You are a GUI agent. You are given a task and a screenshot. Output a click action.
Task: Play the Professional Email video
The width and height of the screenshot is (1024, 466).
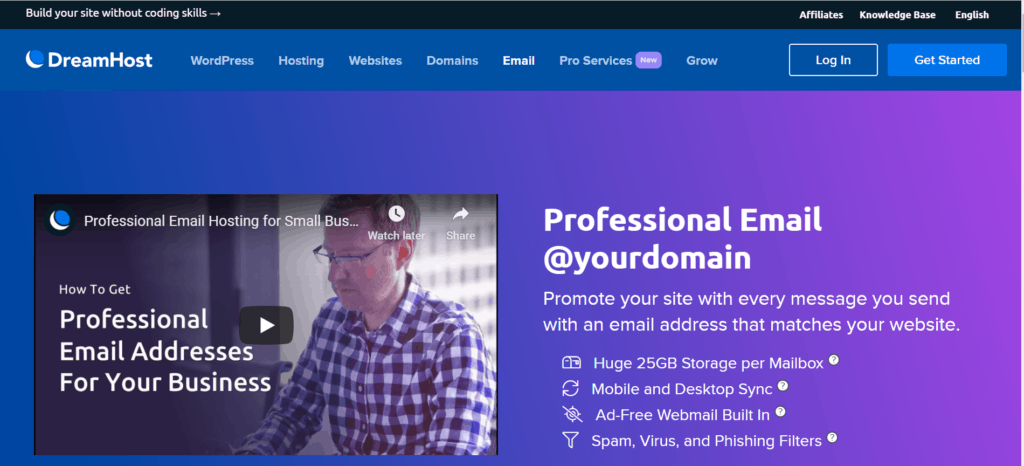(266, 325)
